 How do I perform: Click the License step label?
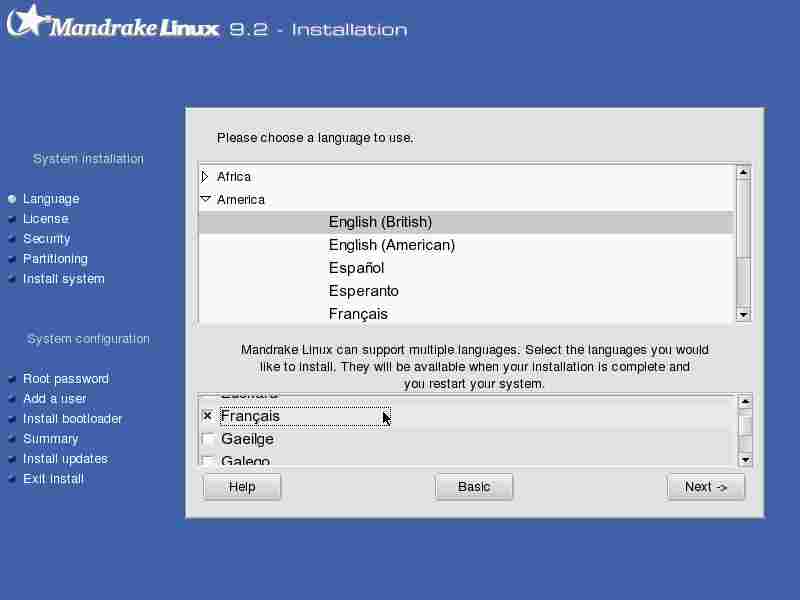coord(45,218)
